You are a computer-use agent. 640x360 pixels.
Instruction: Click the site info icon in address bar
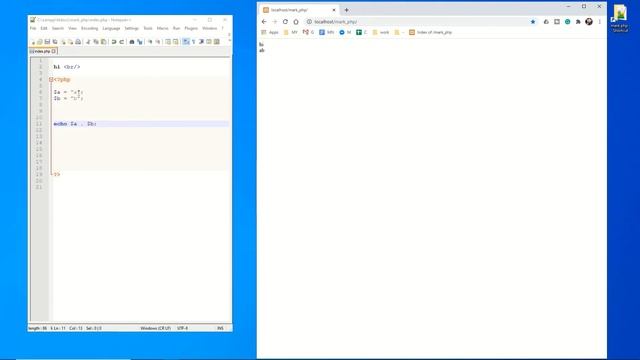click(309, 22)
